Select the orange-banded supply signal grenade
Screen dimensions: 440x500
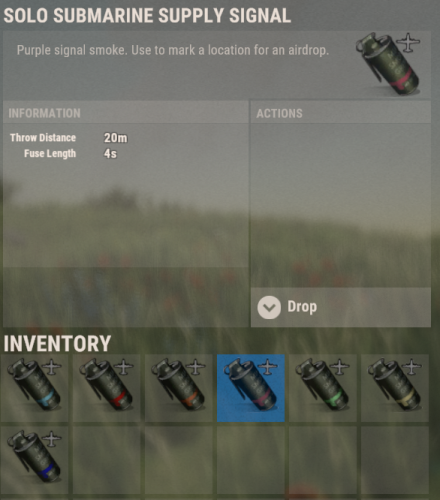pyautogui.click(x=179, y=388)
